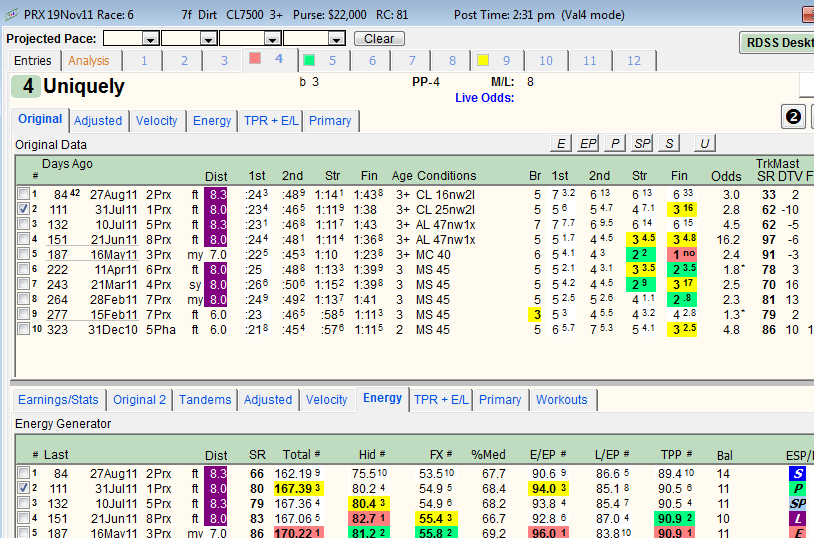Open first Projected Pace dropdown

pyautogui.click(x=151, y=39)
